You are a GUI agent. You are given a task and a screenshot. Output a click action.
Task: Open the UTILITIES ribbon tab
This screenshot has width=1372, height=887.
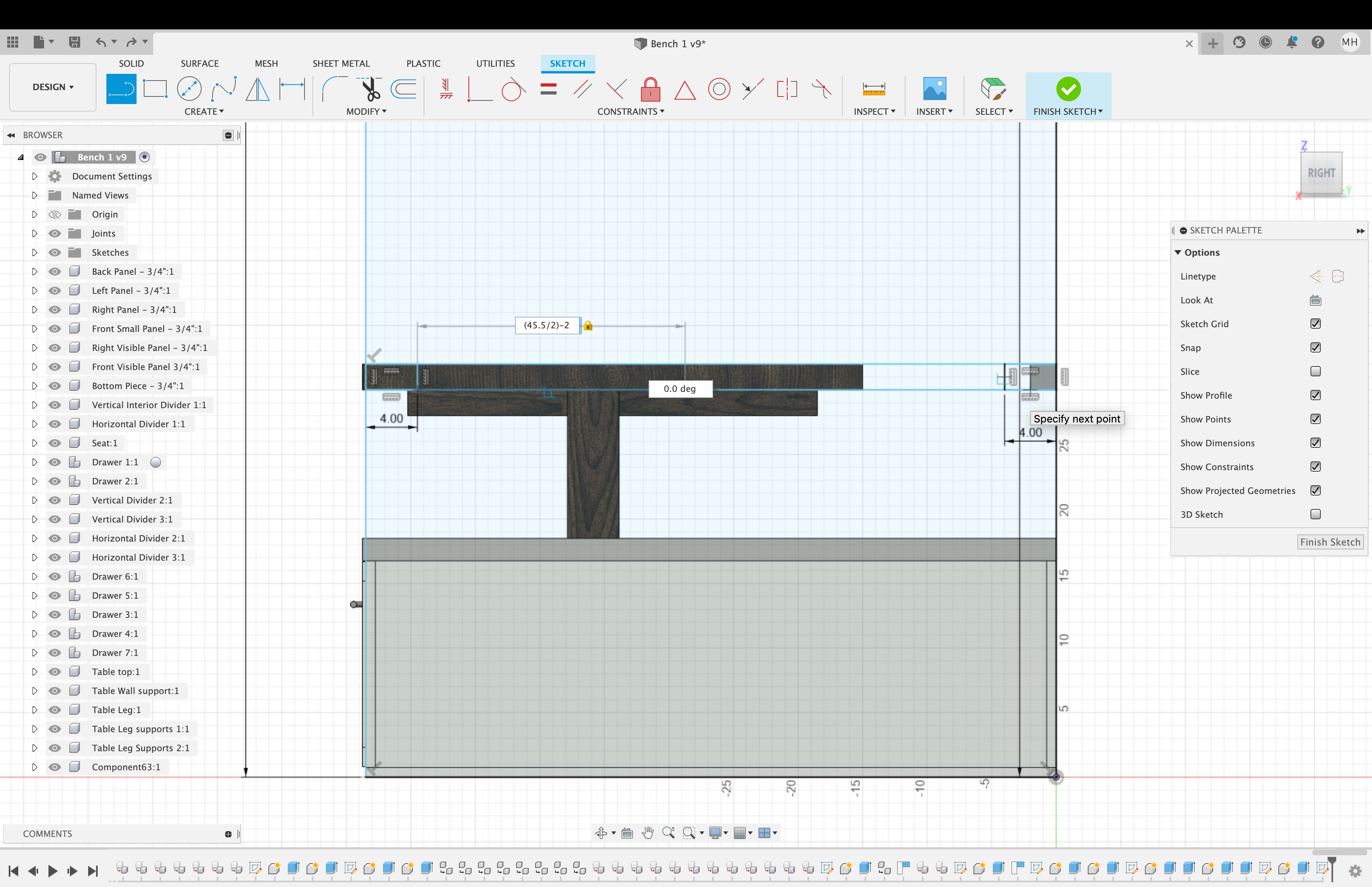(495, 64)
